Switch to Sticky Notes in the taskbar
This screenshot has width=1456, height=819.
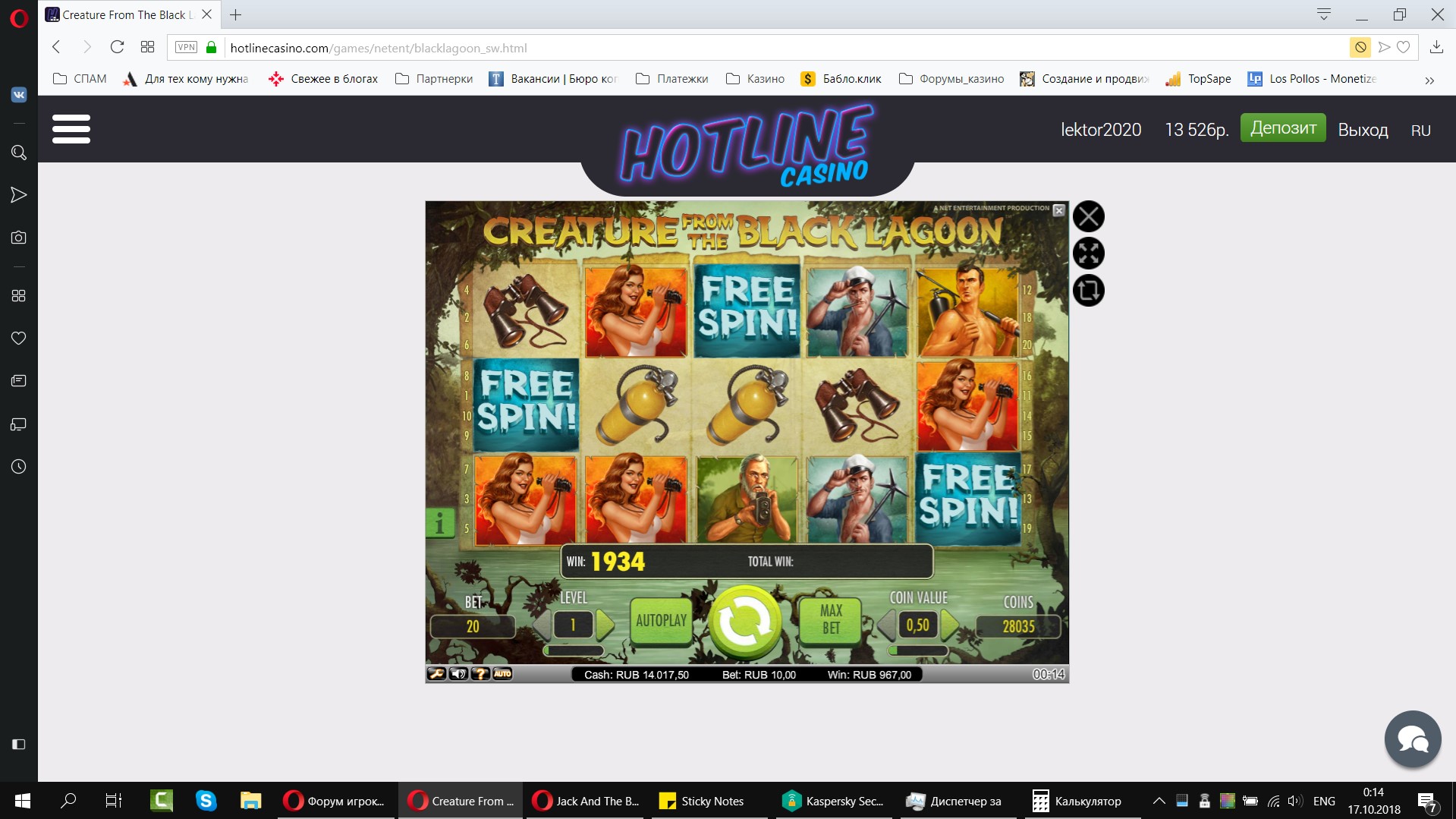click(x=702, y=801)
